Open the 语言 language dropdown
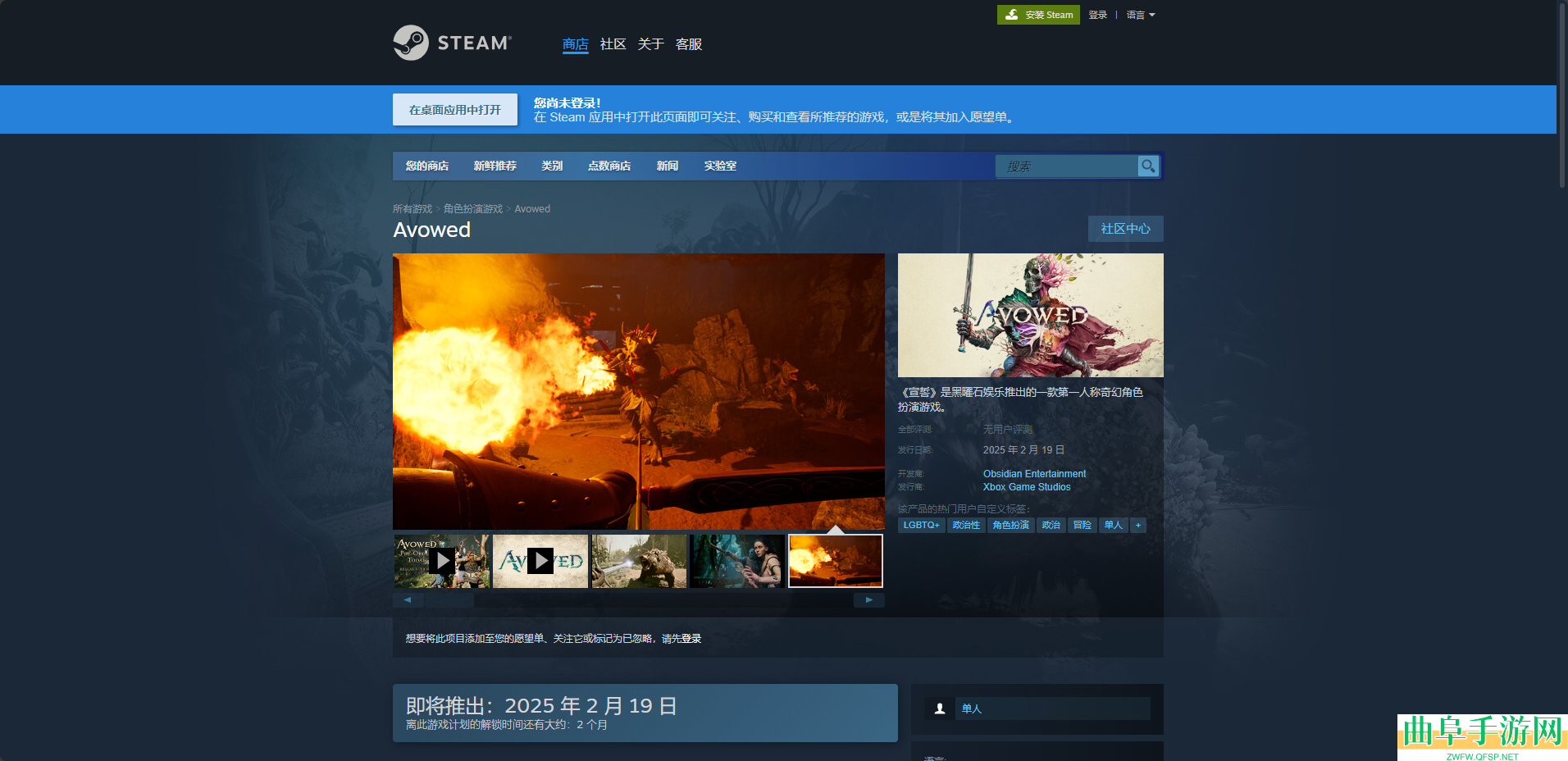 (x=1141, y=15)
